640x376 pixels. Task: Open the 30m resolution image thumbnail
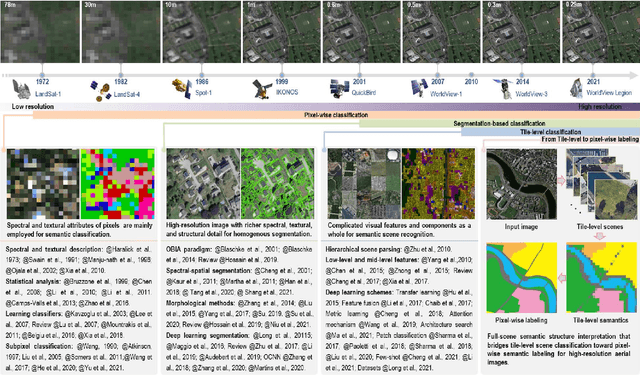pos(121,32)
